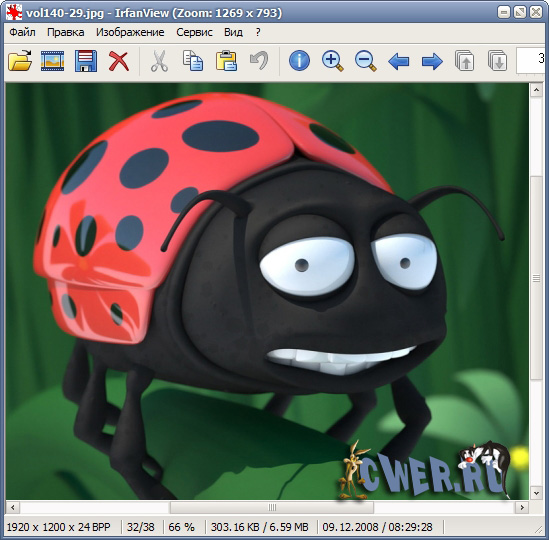Click the Open file folder icon
This screenshot has width=549, height=540.
click(x=20, y=61)
